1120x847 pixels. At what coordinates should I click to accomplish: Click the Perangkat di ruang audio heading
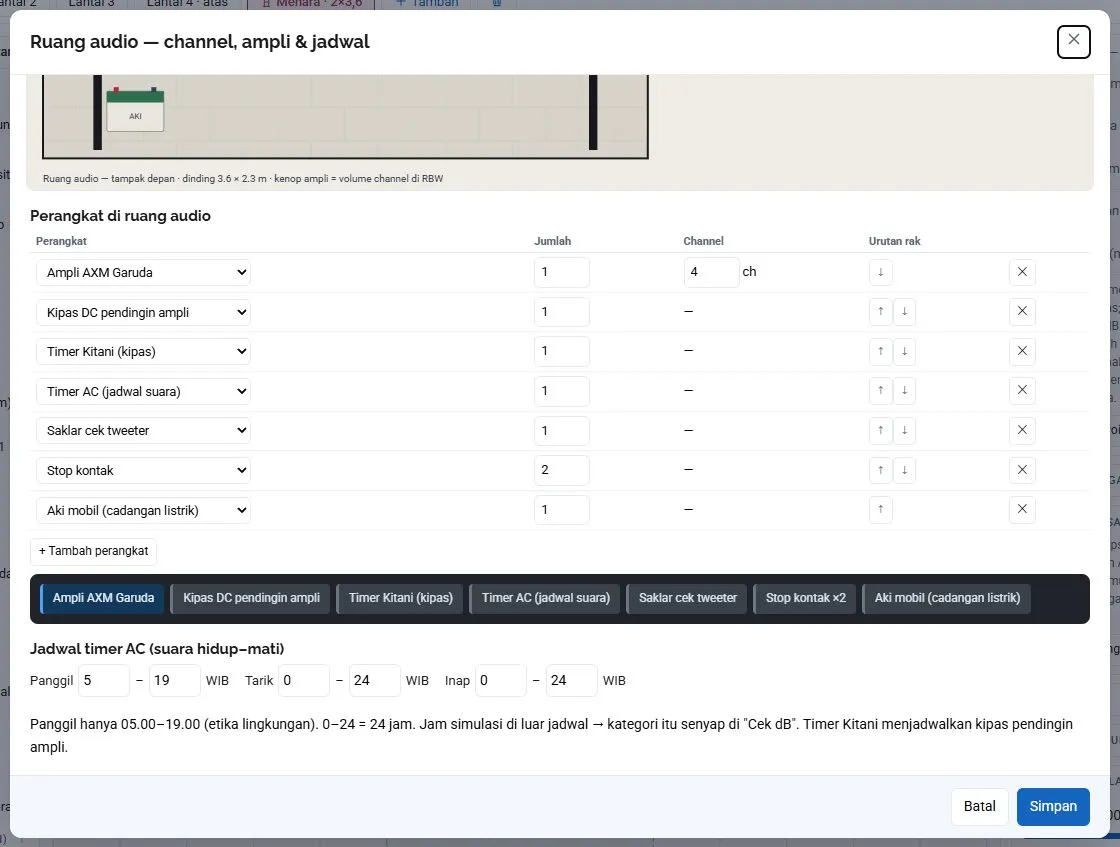click(120, 216)
